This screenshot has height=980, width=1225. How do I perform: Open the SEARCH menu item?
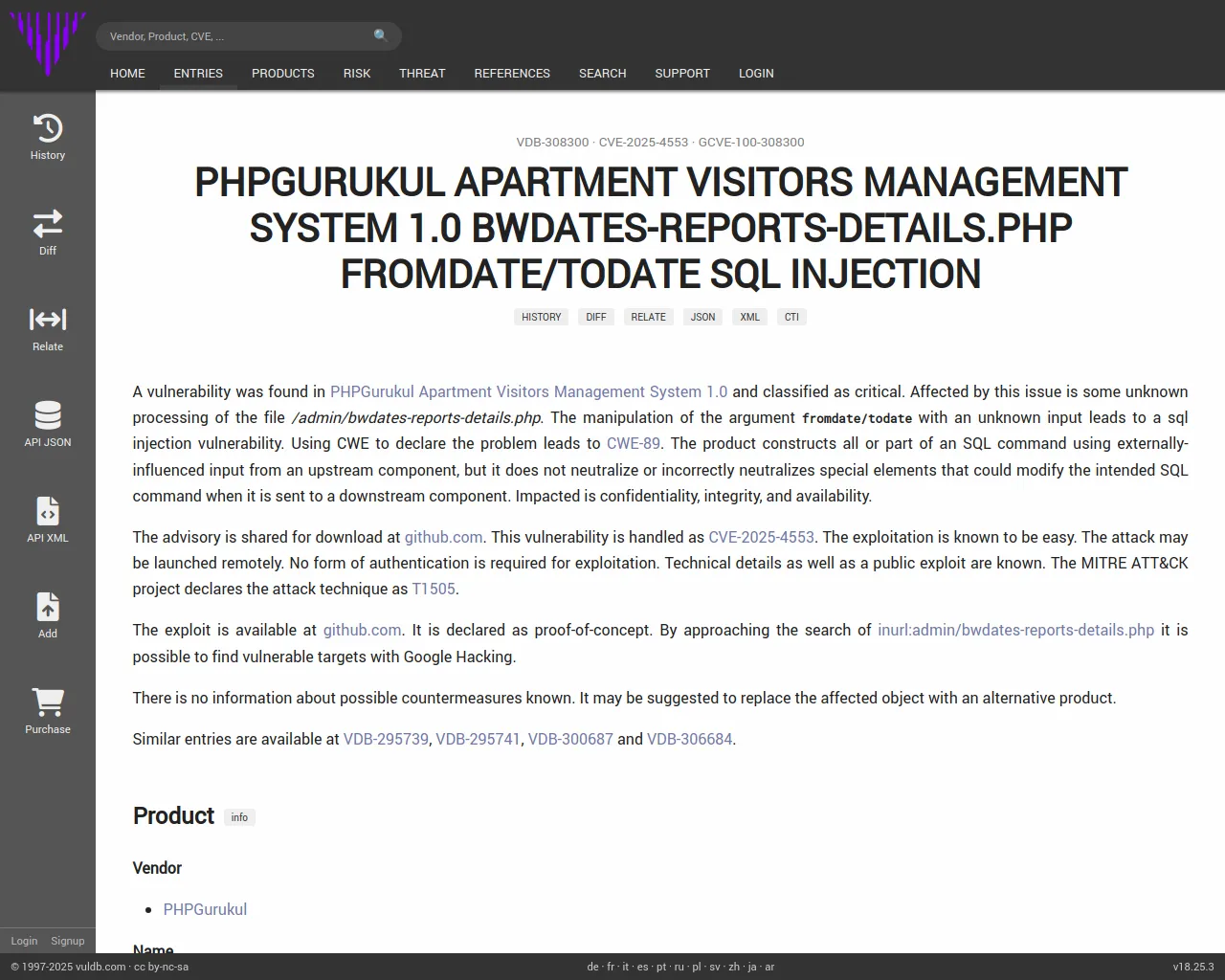pos(602,73)
